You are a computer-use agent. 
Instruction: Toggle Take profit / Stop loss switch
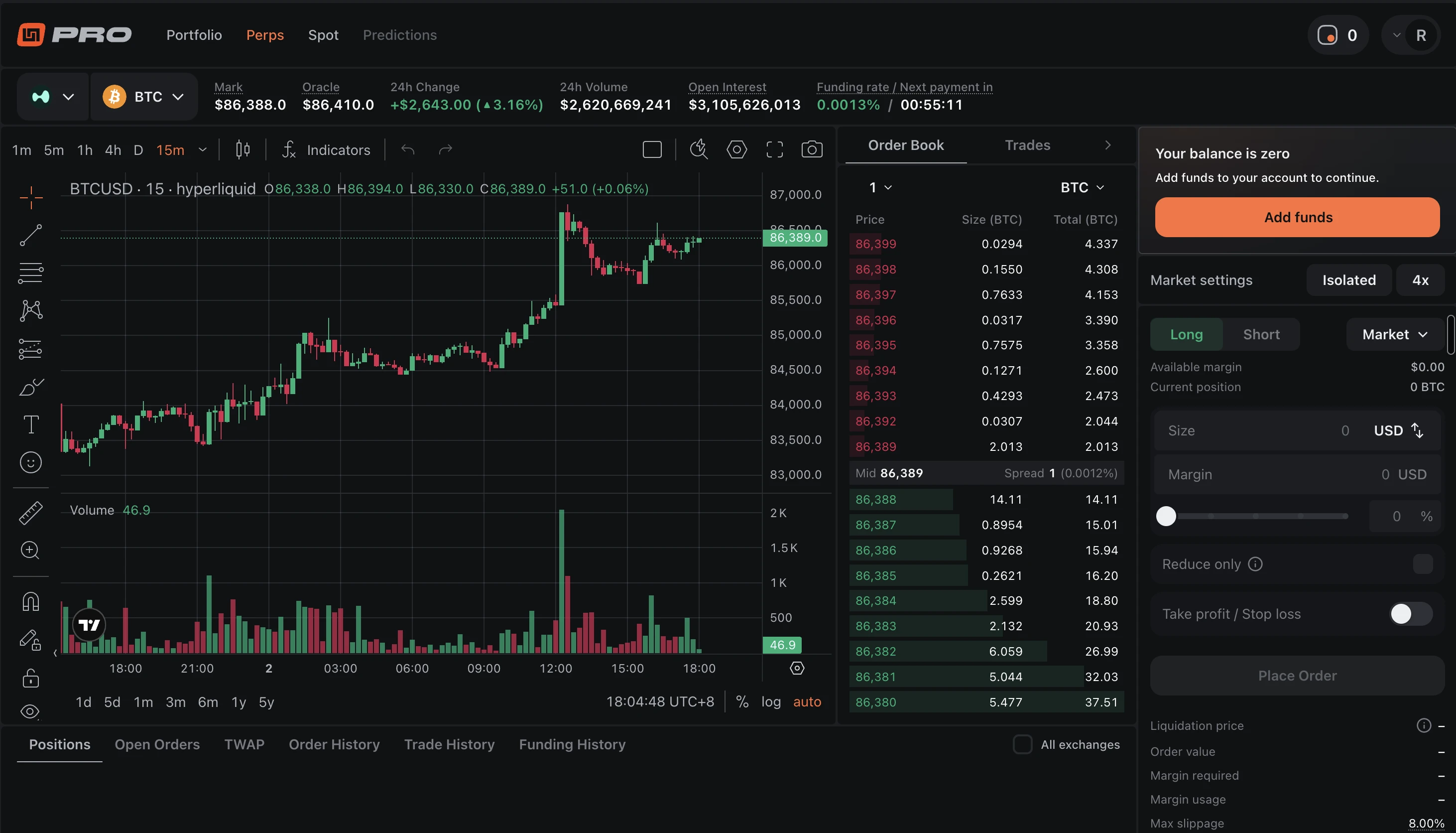1411,614
